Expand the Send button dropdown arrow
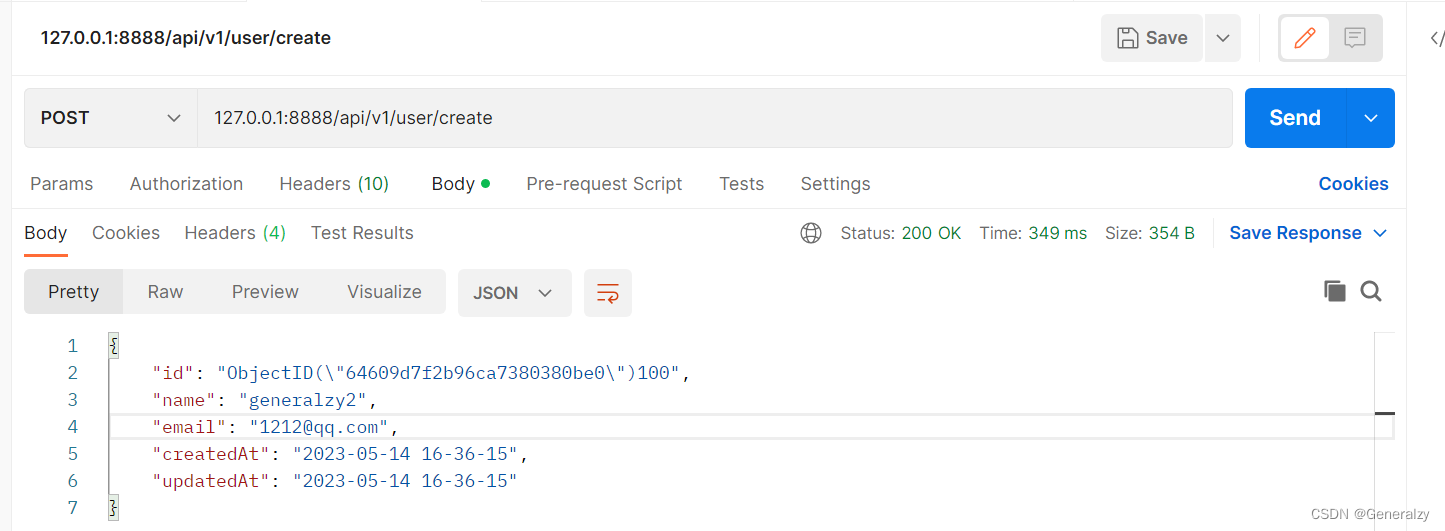The height and width of the screenshot is (531, 1445). (x=1371, y=118)
